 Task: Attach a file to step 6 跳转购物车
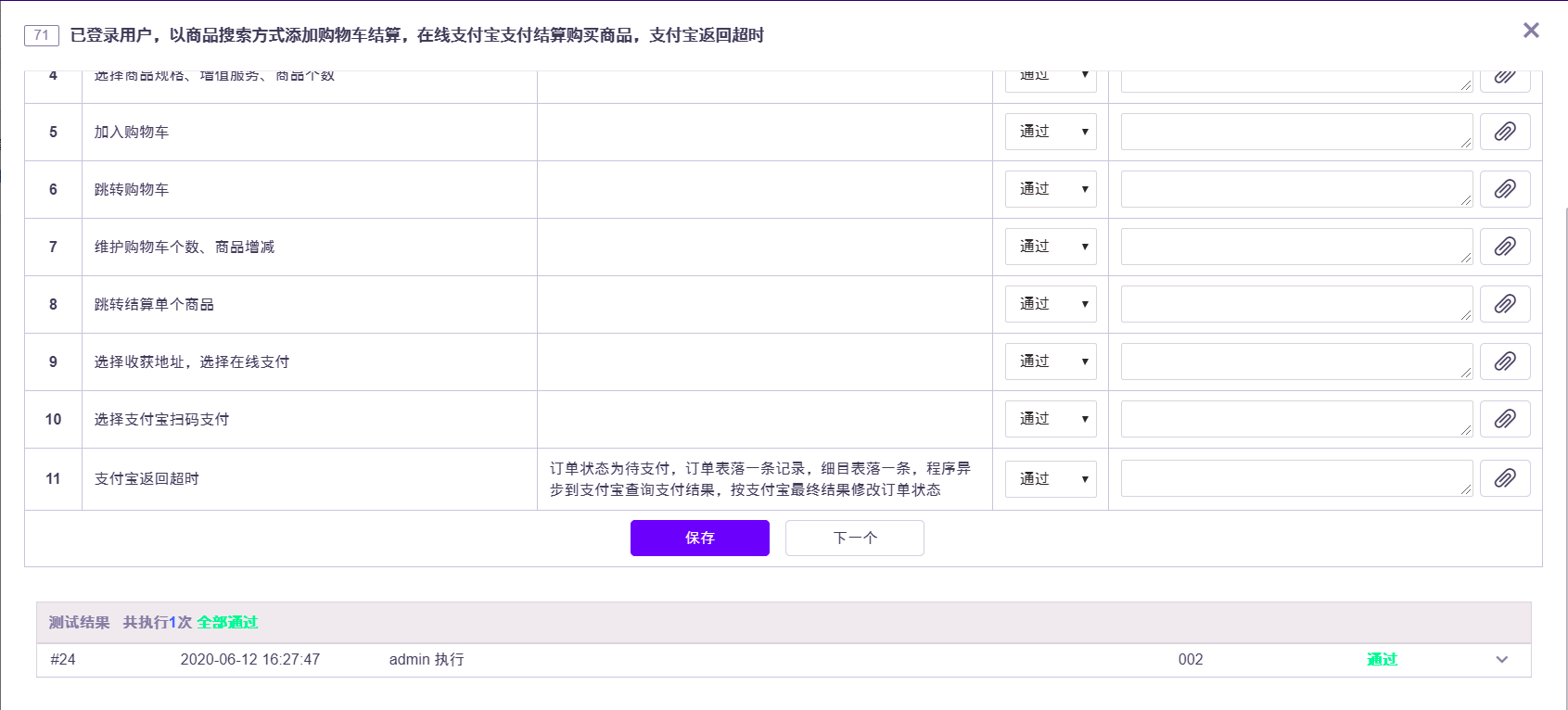(1505, 189)
